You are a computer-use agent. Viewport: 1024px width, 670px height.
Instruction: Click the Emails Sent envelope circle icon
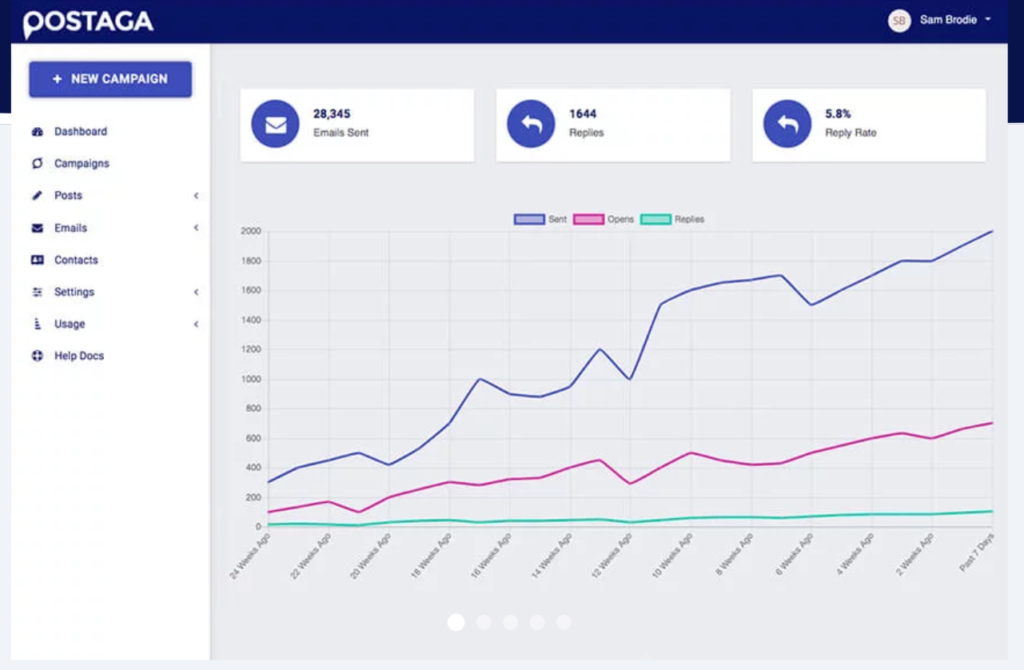tap(276, 123)
